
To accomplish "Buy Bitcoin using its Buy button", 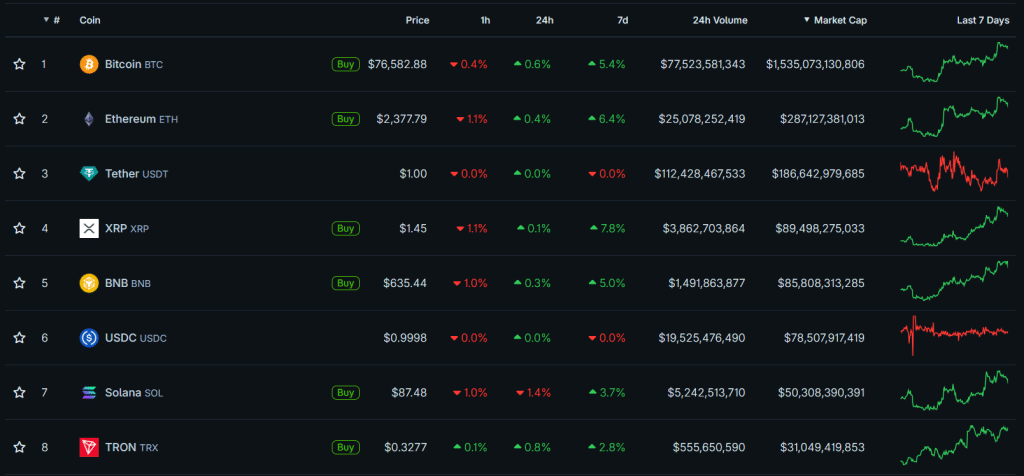I will point(345,64).
